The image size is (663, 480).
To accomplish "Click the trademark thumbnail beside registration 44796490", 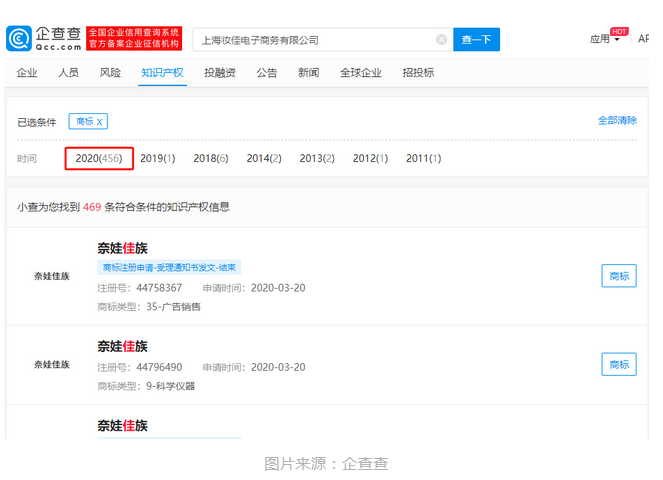I will [x=52, y=365].
